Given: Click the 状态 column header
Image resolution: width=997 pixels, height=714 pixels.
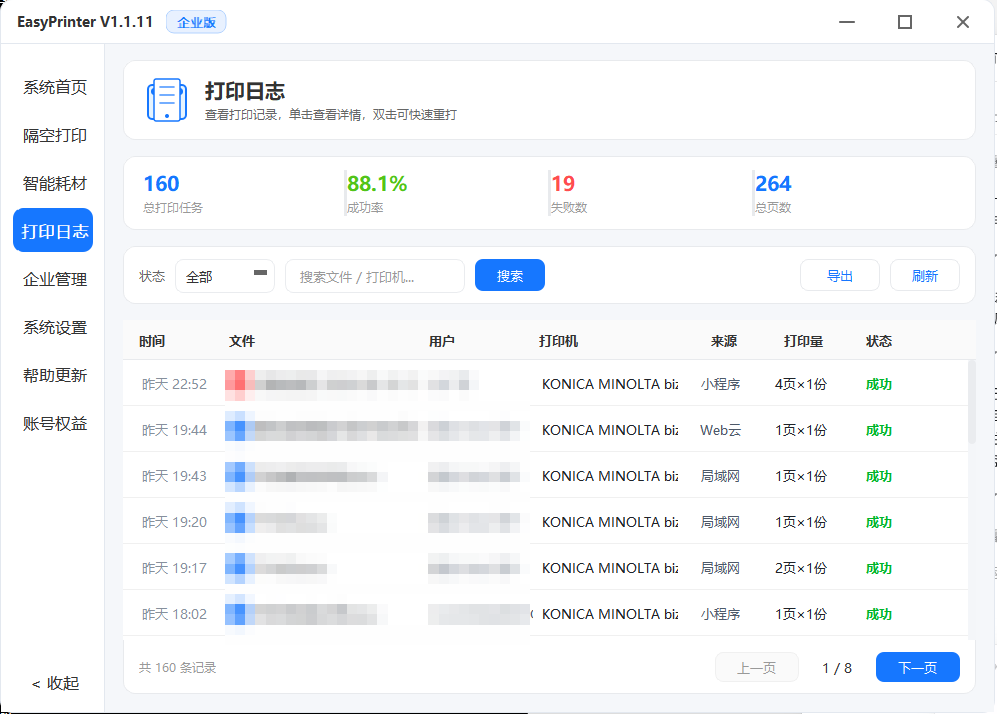Looking at the screenshot, I should pyautogui.click(x=879, y=341).
